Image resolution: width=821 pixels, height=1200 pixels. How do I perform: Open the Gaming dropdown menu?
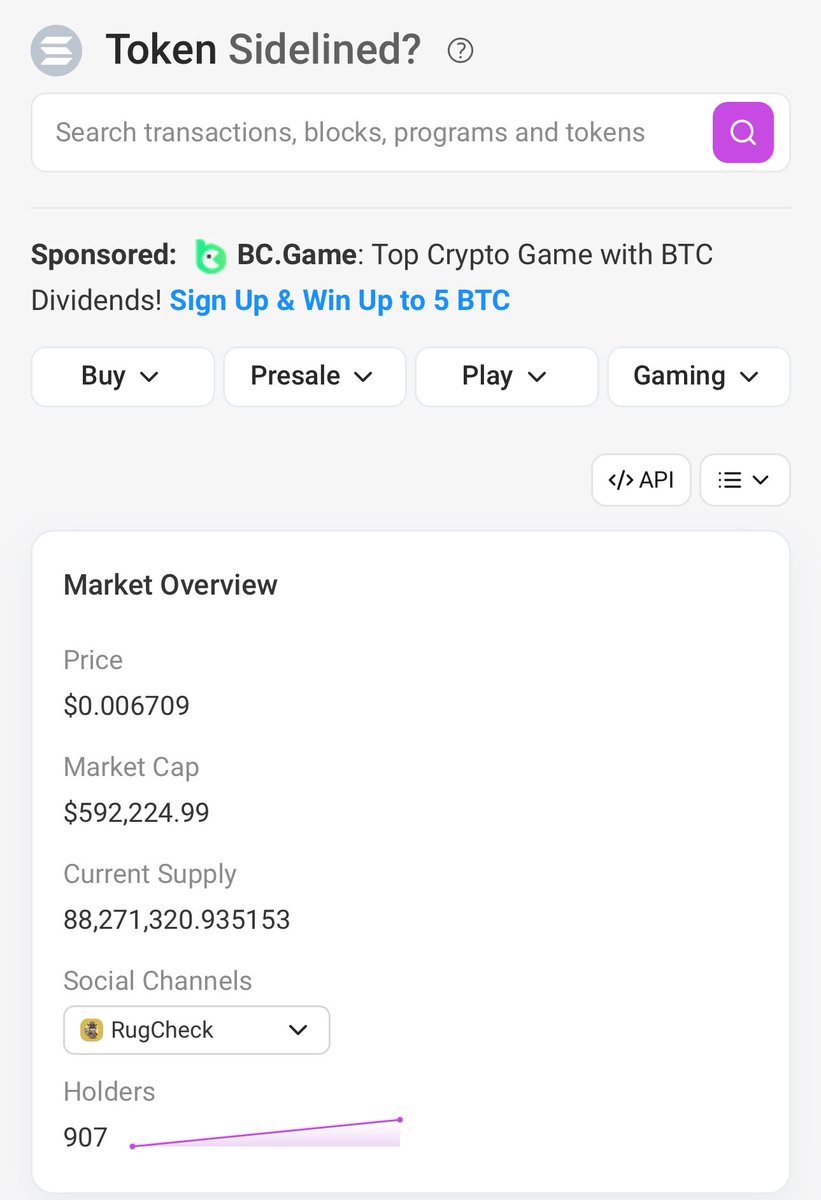click(699, 376)
